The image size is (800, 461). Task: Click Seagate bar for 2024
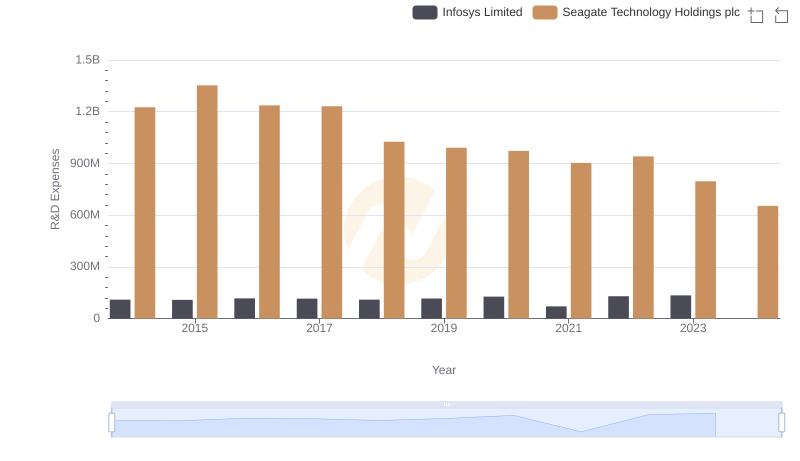point(768,262)
